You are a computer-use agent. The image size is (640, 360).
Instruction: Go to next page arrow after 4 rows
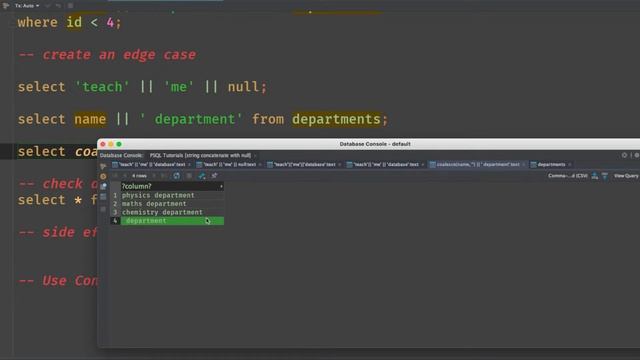click(154, 176)
